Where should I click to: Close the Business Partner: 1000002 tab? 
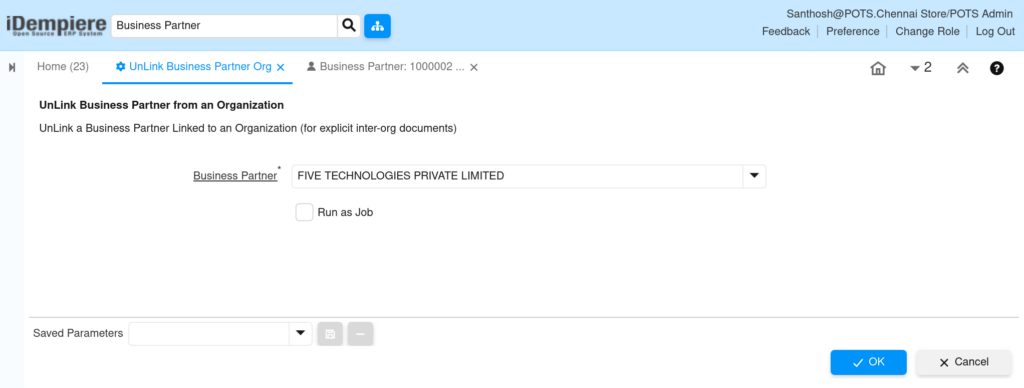point(474,67)
